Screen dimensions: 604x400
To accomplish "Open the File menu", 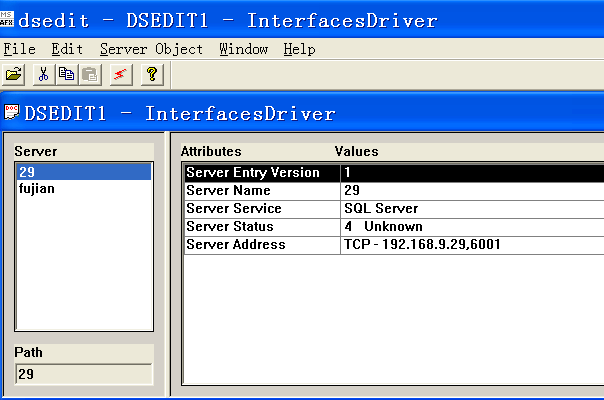I will coord(20,49).
